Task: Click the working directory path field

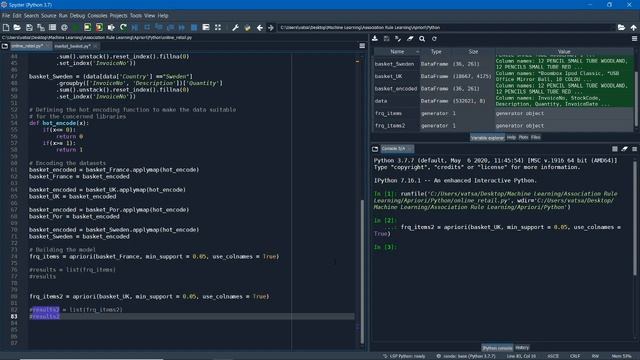Action: [x=446, y=27]
